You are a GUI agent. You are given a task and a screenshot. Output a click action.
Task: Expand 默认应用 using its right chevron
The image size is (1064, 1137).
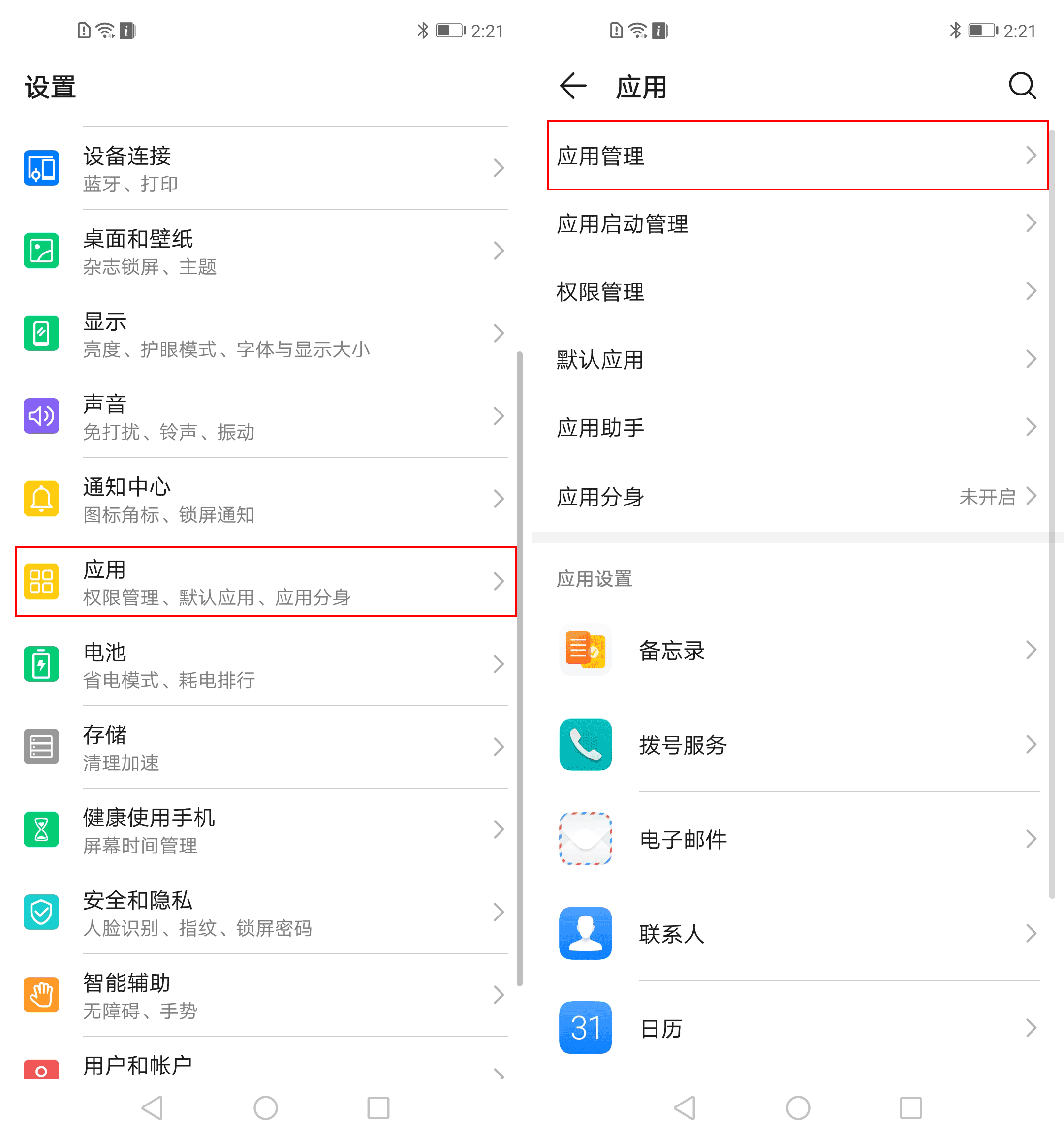pos(1030,359)
